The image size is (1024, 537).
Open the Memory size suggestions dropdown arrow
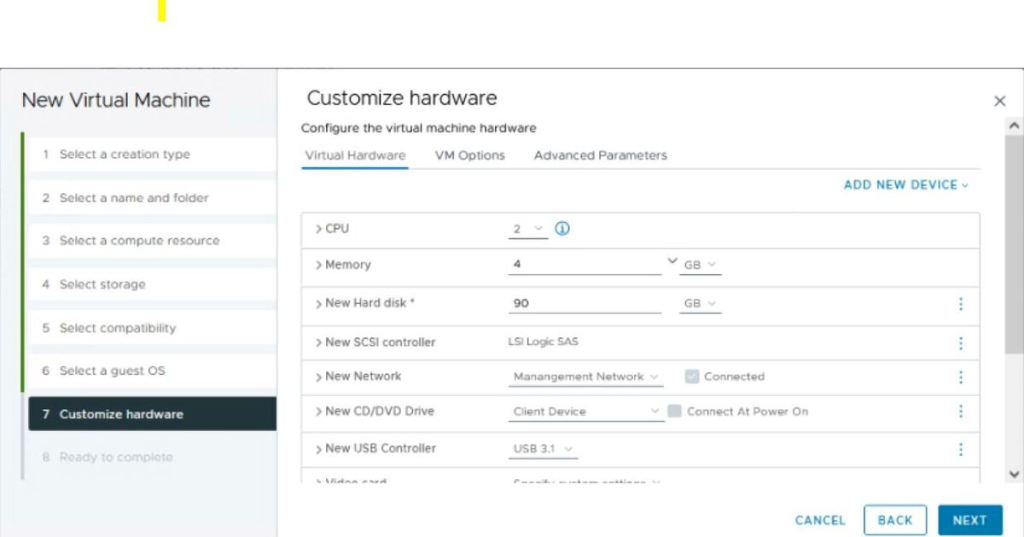(x=672, y=261)
